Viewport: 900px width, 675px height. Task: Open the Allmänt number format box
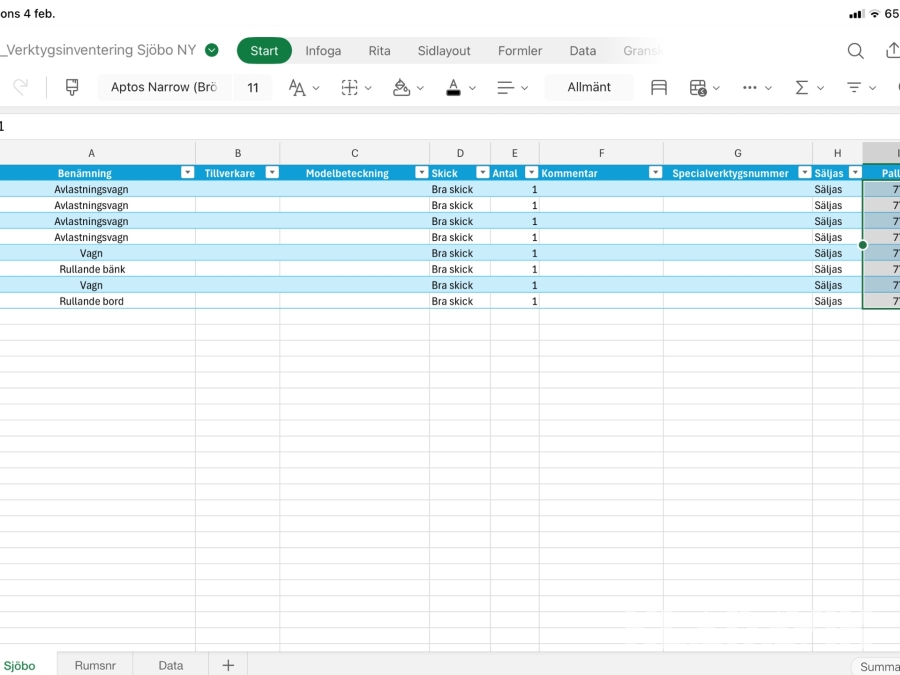click(589, 88)
